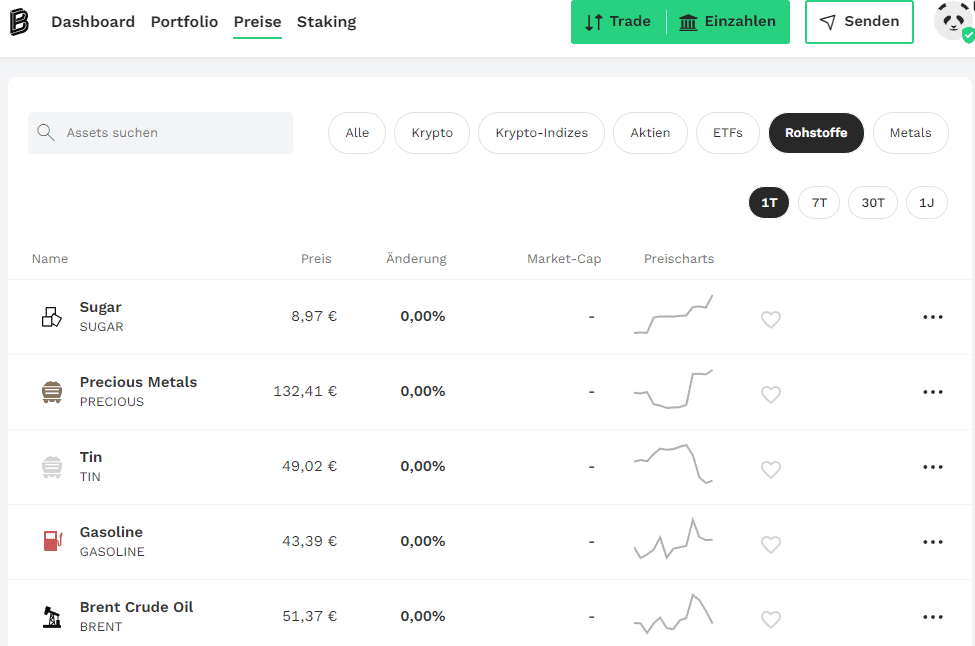Image resolution: width=975 pixels, height=646 pixels.
Task: Add Brent Crude Oil to favorites
Action: 770,619
